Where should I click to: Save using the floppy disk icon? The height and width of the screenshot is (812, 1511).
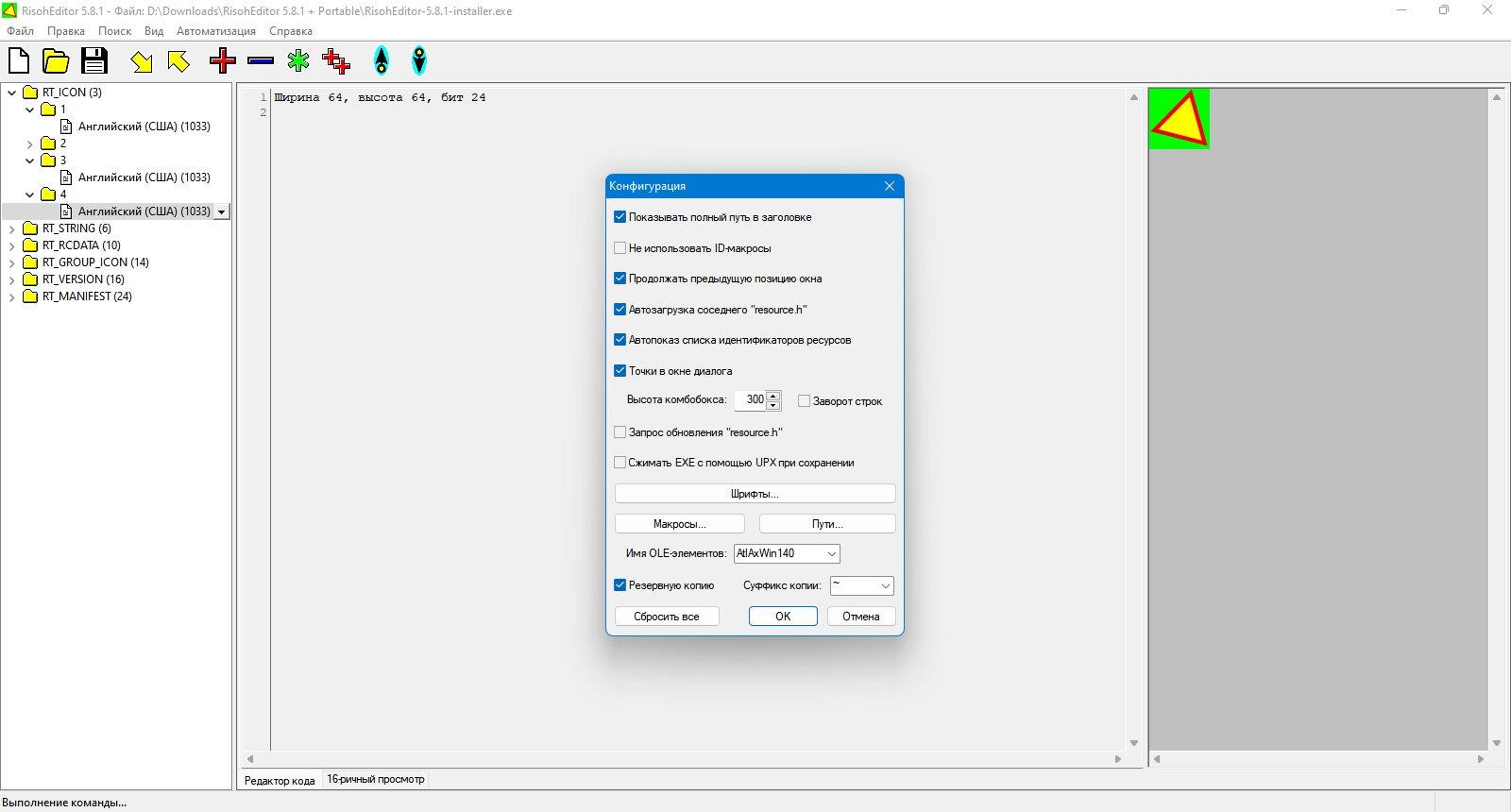click(x=94, y=61)
